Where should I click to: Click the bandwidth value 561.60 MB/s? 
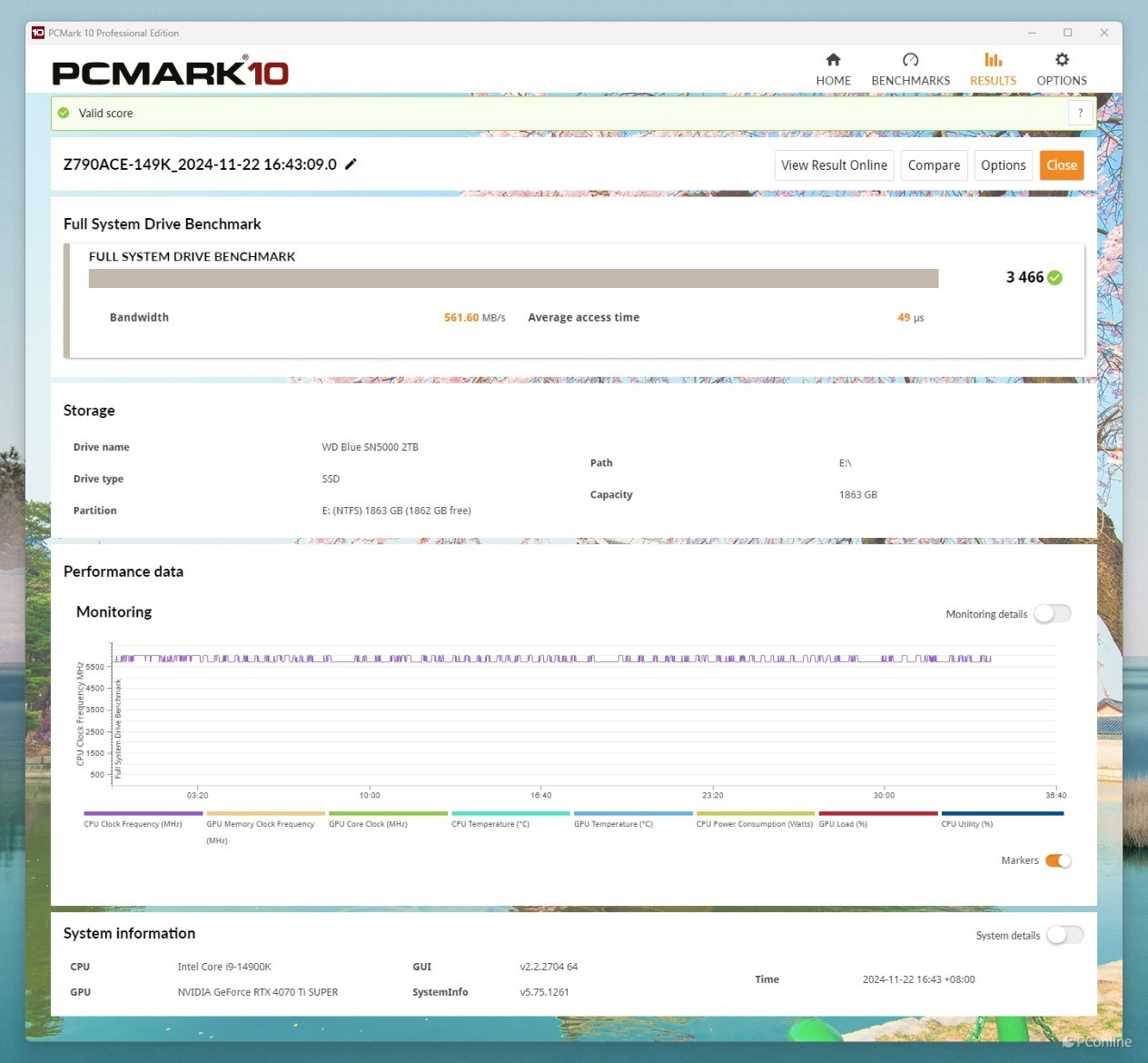[474, 317]
